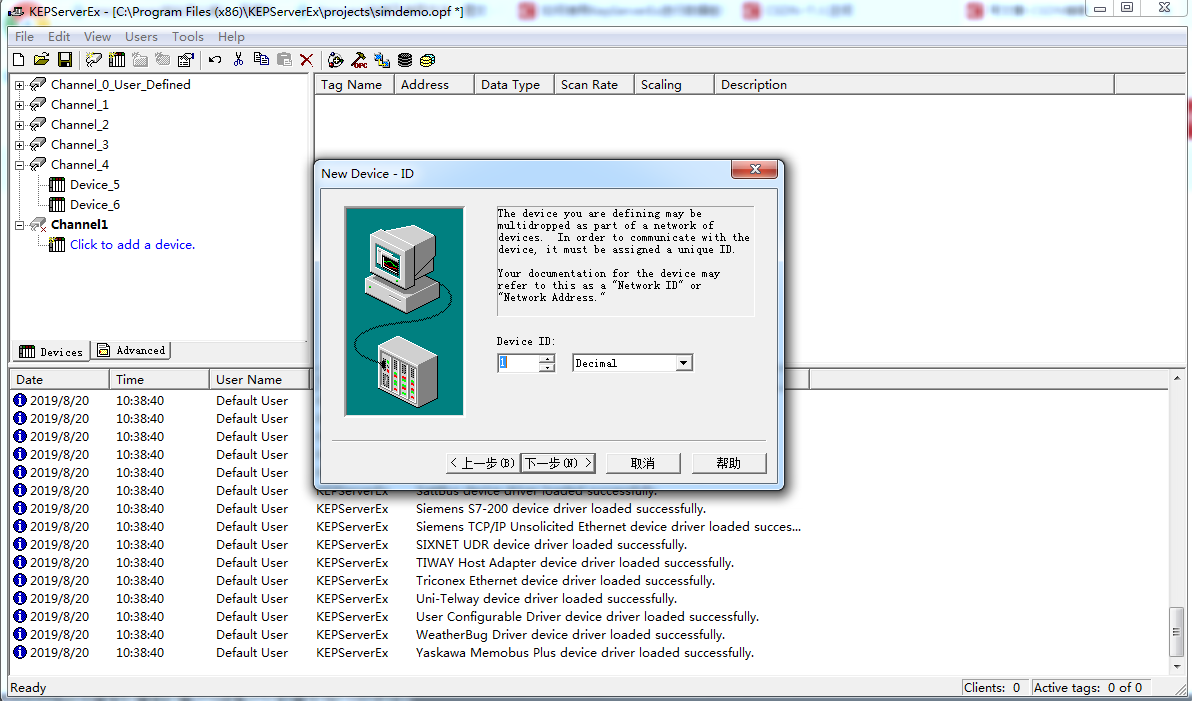Click the black database stack icon
The image size is (1192, 701).
404,59
